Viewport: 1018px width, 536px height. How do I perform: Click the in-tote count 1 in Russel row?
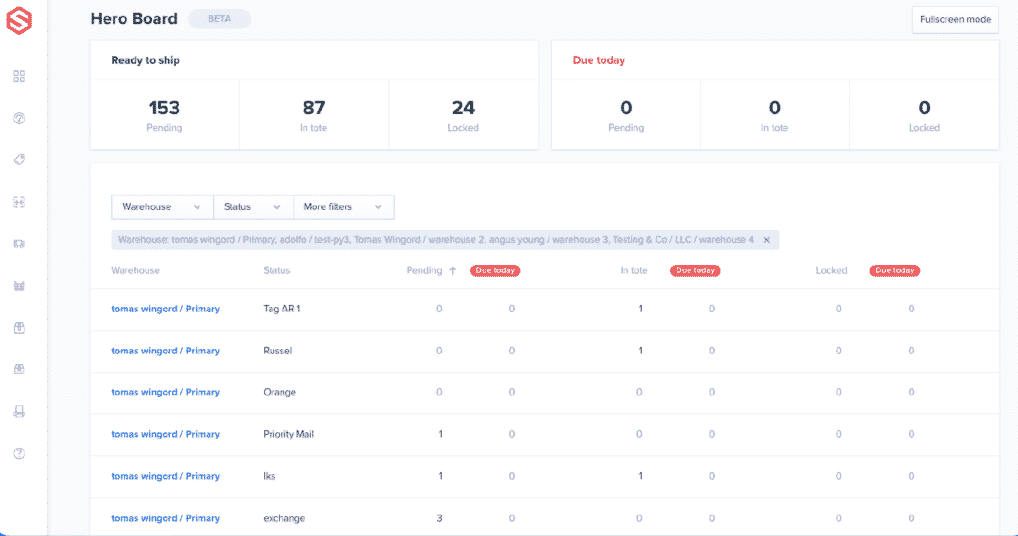point(640,350)
